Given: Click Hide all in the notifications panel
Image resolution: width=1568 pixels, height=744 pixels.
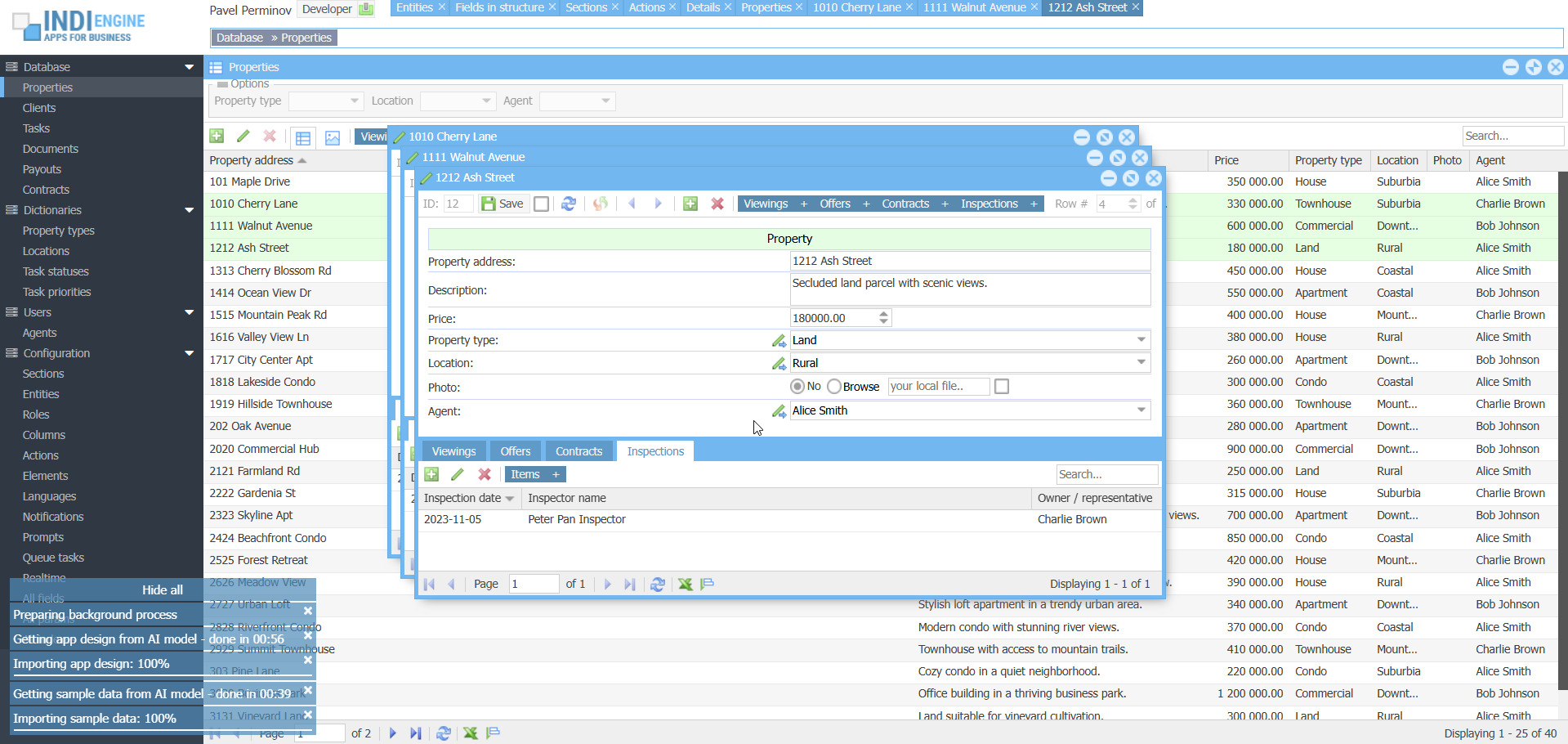Looking at the screenshot, I should point(162,589).
